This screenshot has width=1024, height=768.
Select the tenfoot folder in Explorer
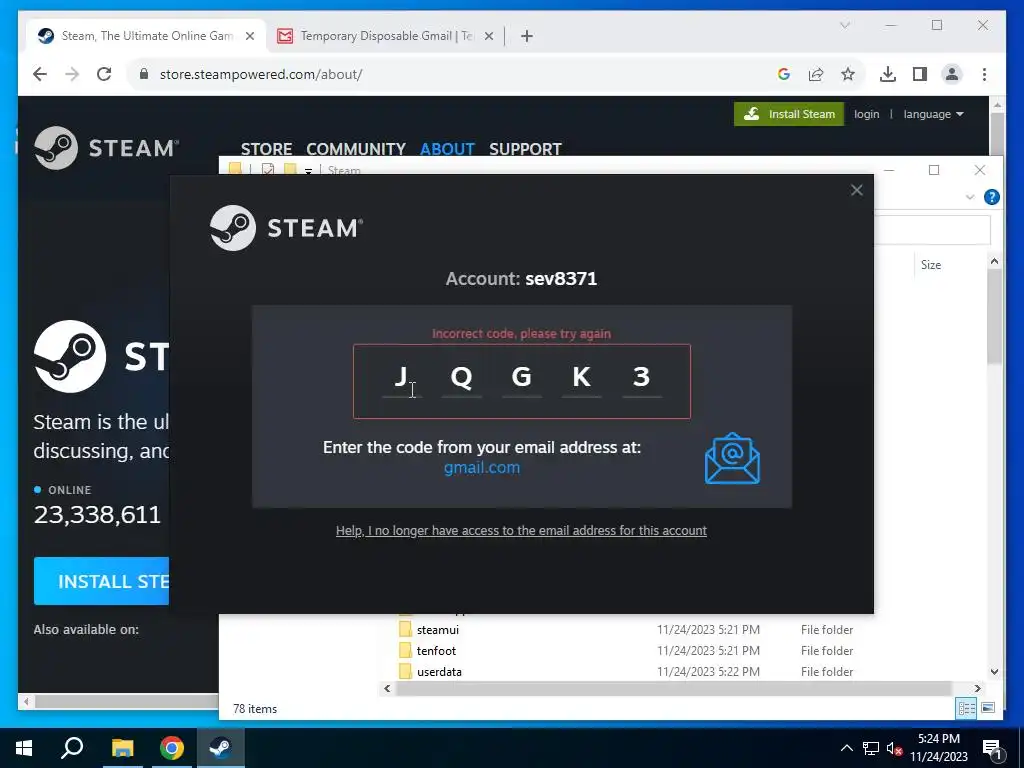click(x=436, y=650)
